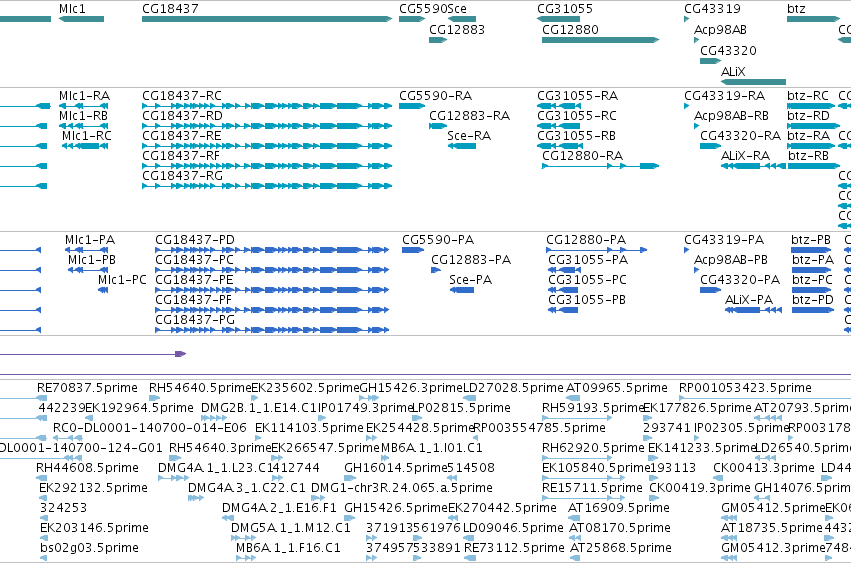This screenshot has height=563, width=851.
Task: Open transcript CG12880-RA
Action: click(582, 156)
